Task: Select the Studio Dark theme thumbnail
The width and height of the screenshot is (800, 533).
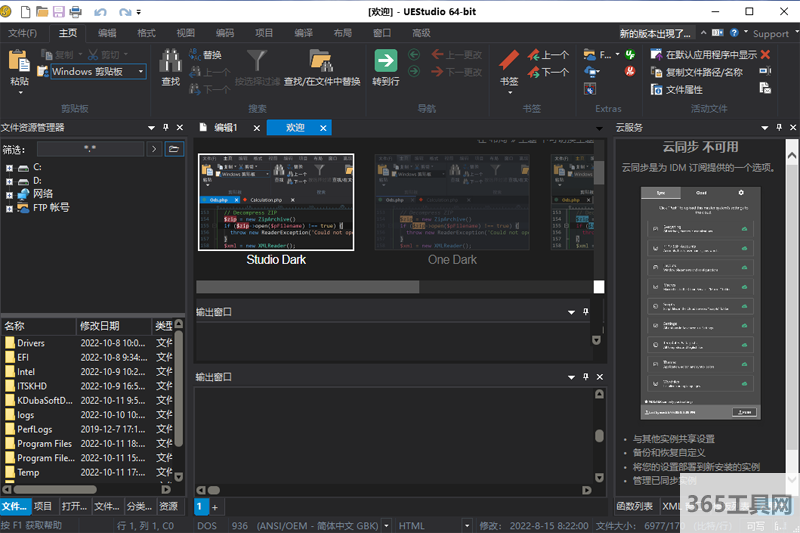Action: (276, 203)
